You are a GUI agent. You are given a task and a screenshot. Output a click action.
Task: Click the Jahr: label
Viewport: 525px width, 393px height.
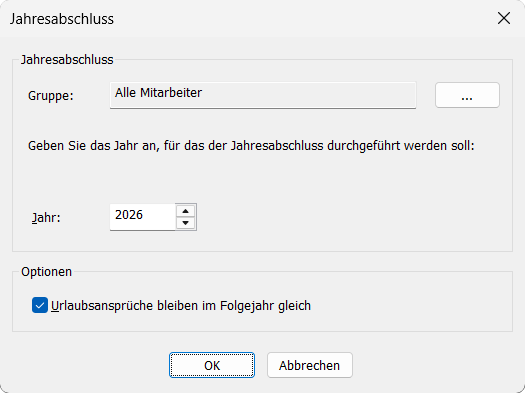(46, 218)
